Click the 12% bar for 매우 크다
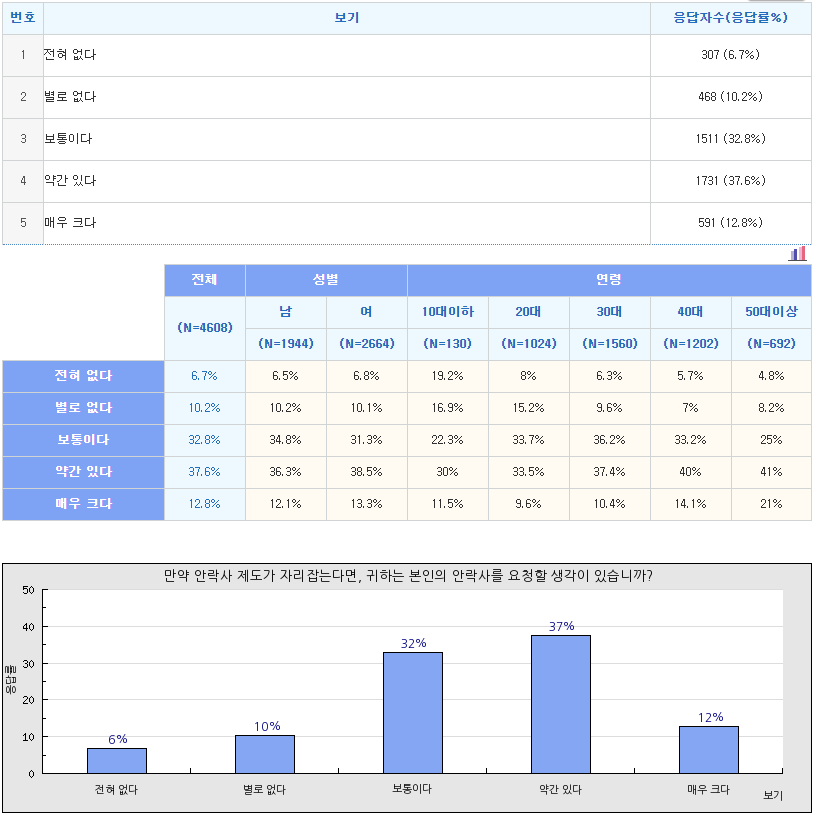Viewport: 818px width, 817px height. click(x=709, y=750)
